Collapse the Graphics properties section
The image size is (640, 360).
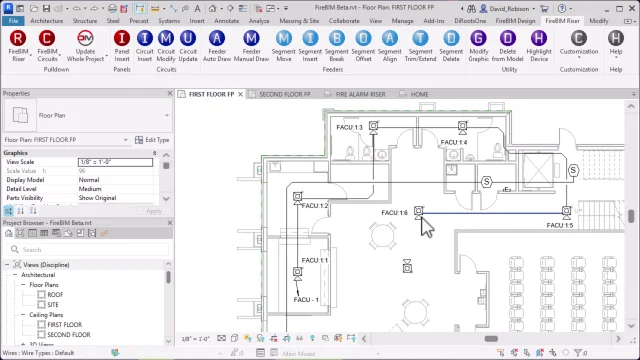point(154,153)
